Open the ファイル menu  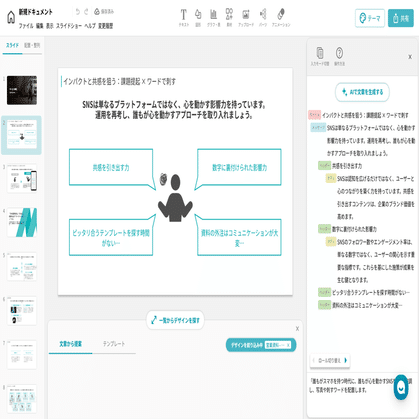tap(26, 26)
